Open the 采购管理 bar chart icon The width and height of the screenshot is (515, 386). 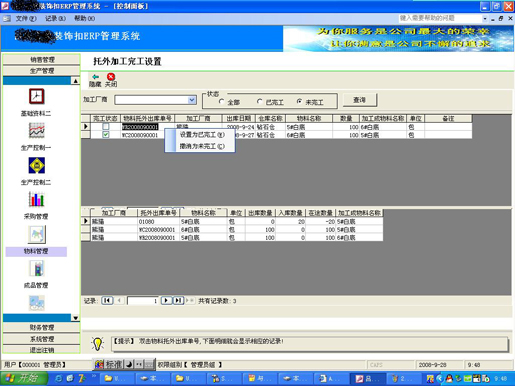(x=36, y=199)
